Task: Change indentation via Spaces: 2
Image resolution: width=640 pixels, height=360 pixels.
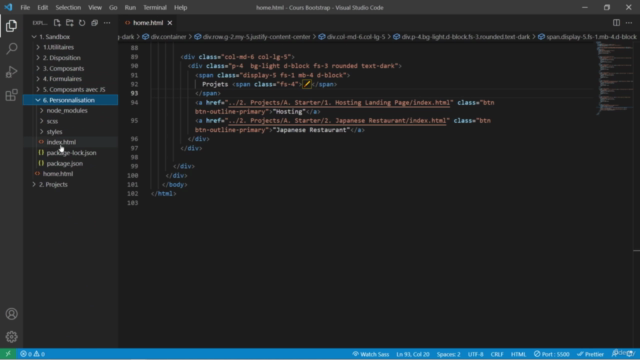Action: pos(448,354)
